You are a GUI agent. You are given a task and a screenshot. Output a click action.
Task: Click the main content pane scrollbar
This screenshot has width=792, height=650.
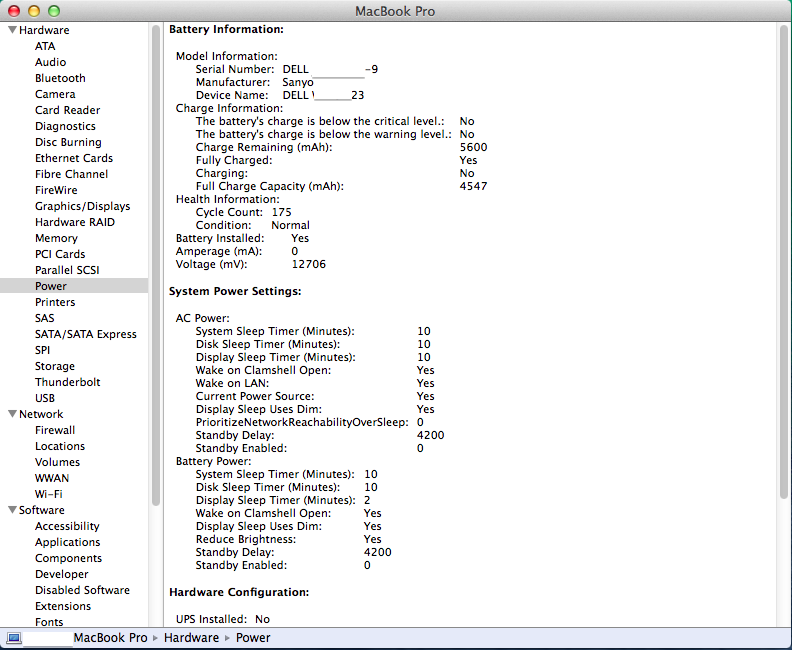point(783,300)
